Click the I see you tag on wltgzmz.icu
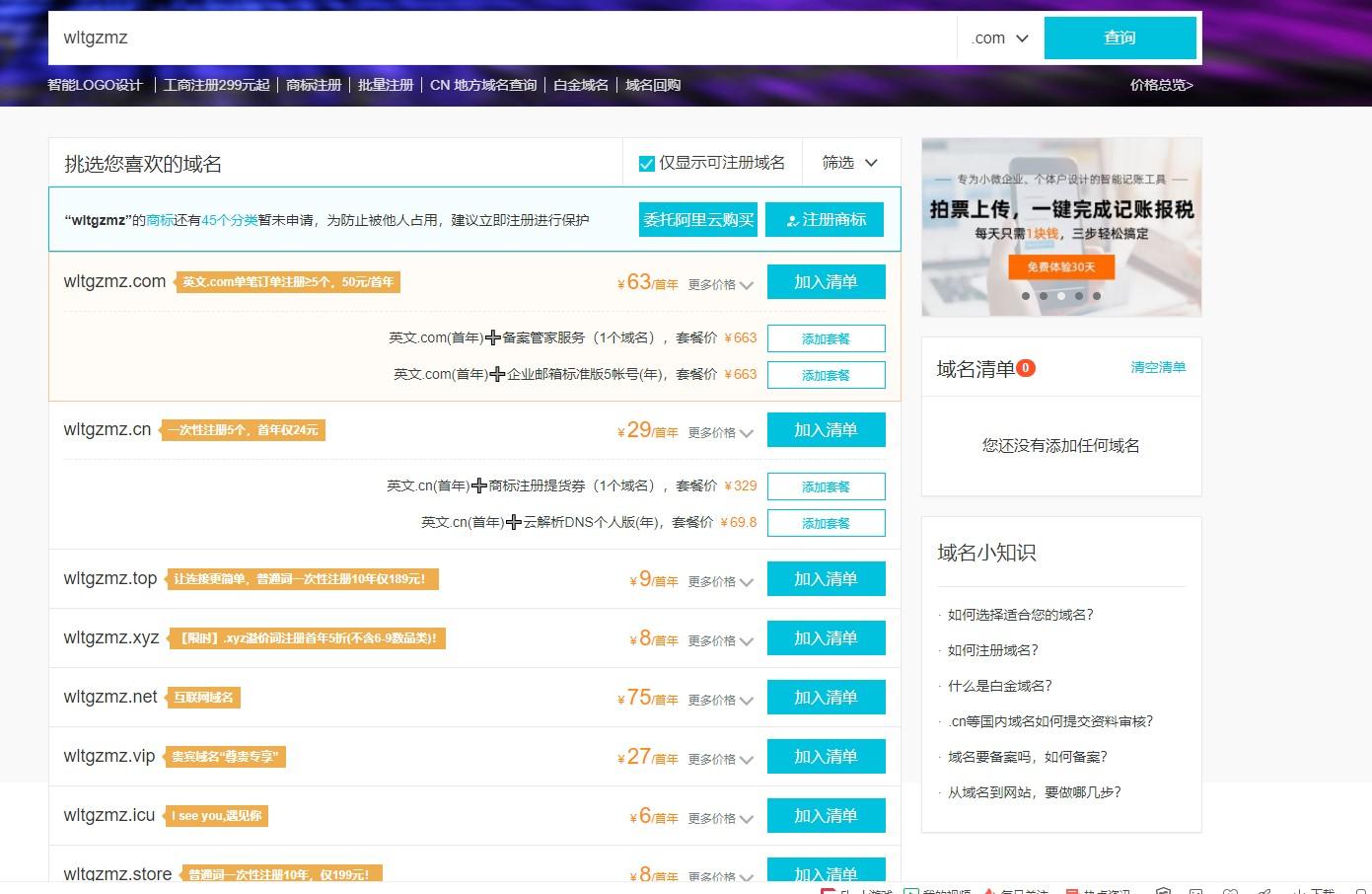The width and height of the screenshot is (1372, 894). 216,816
